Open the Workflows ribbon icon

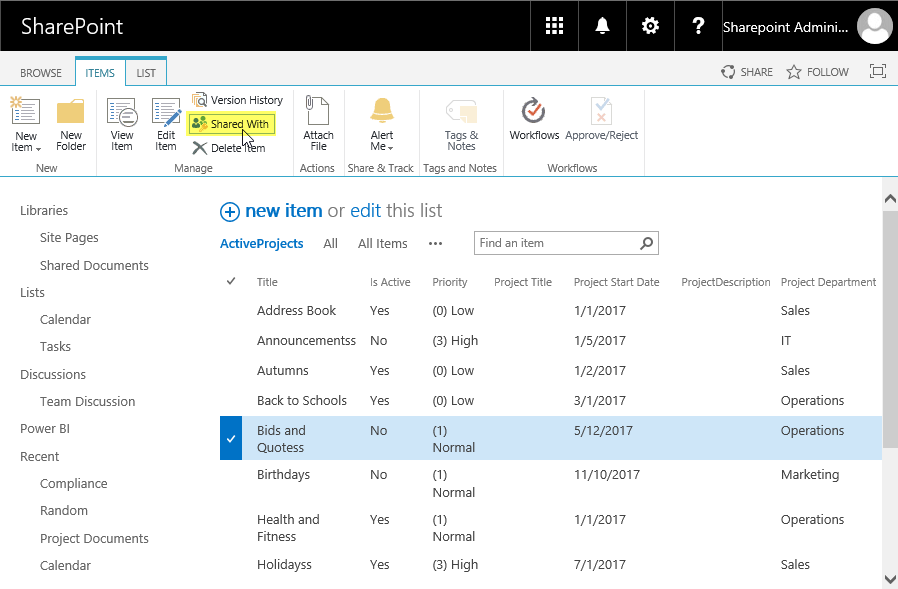pos(533,110)
